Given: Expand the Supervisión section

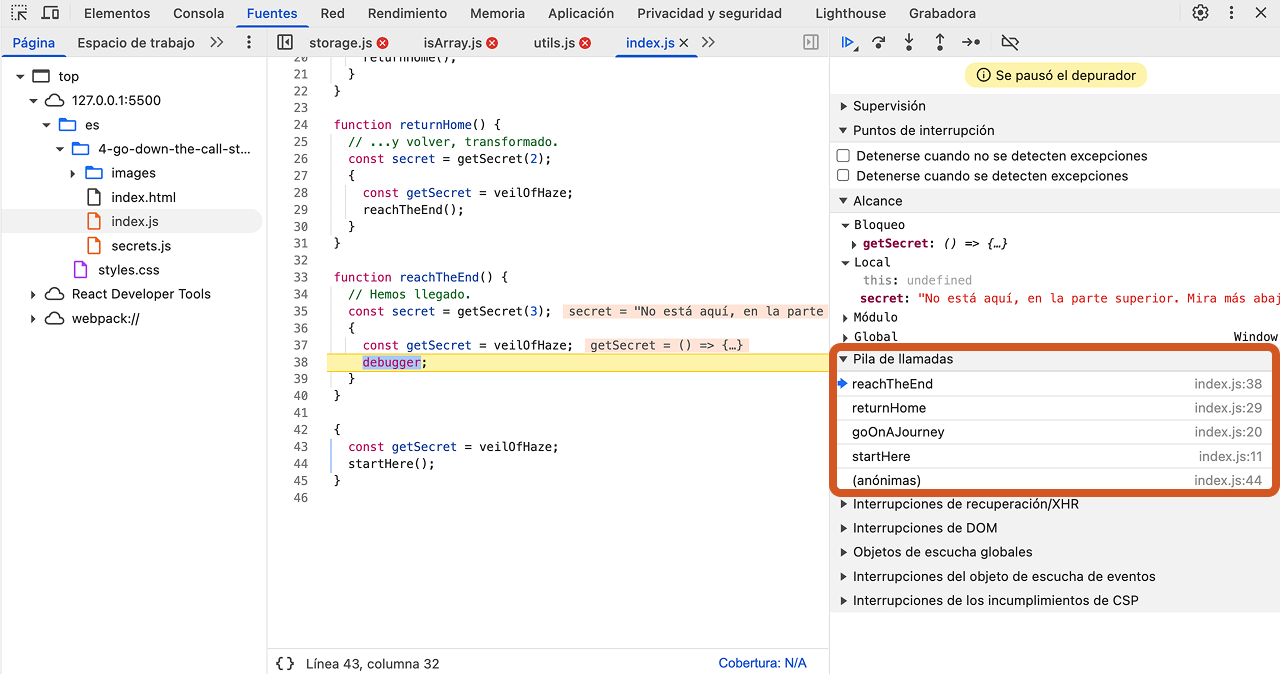Looking at the screenshot, I should tap(843, 106).
